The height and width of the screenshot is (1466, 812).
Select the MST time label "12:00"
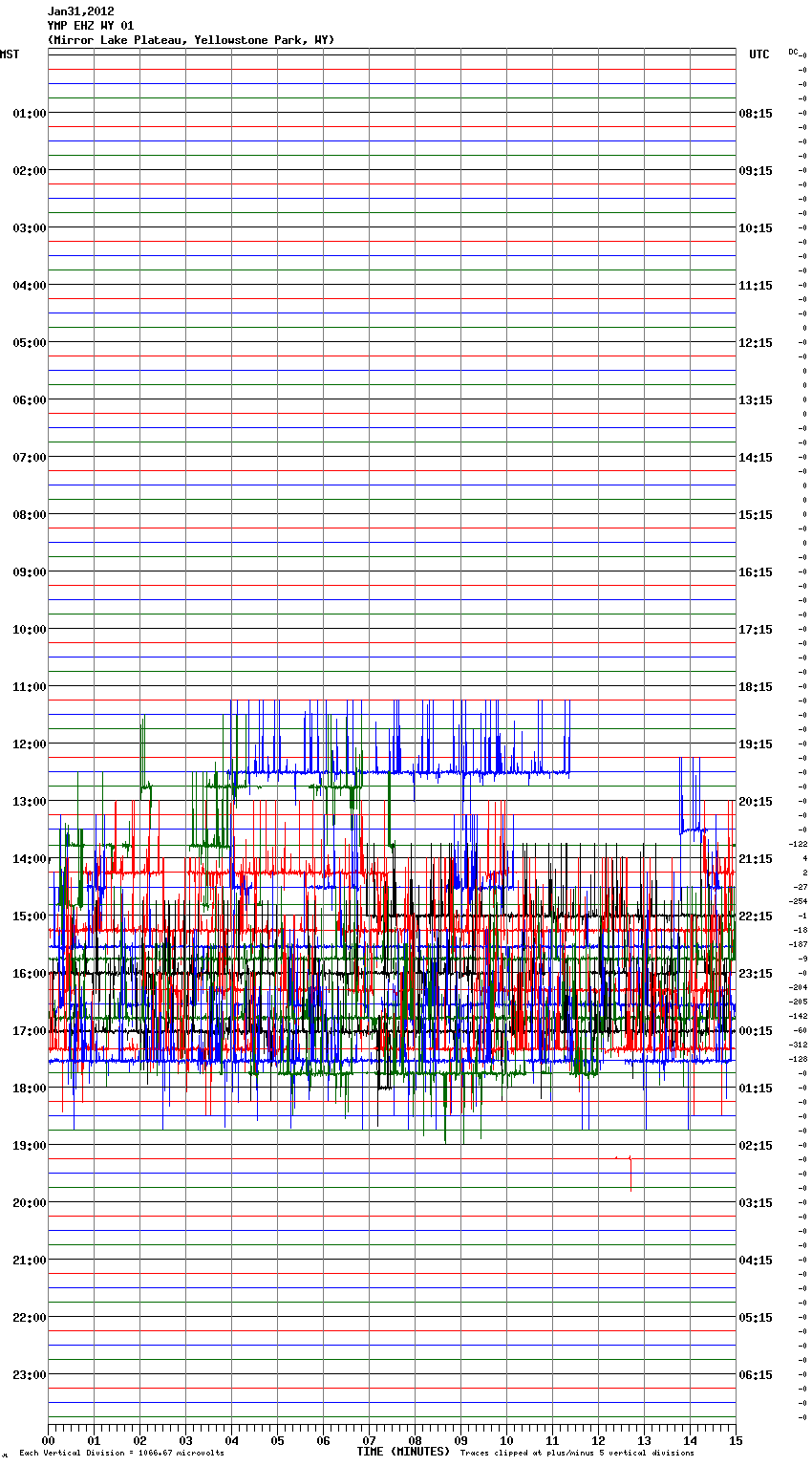coord(30,744)
